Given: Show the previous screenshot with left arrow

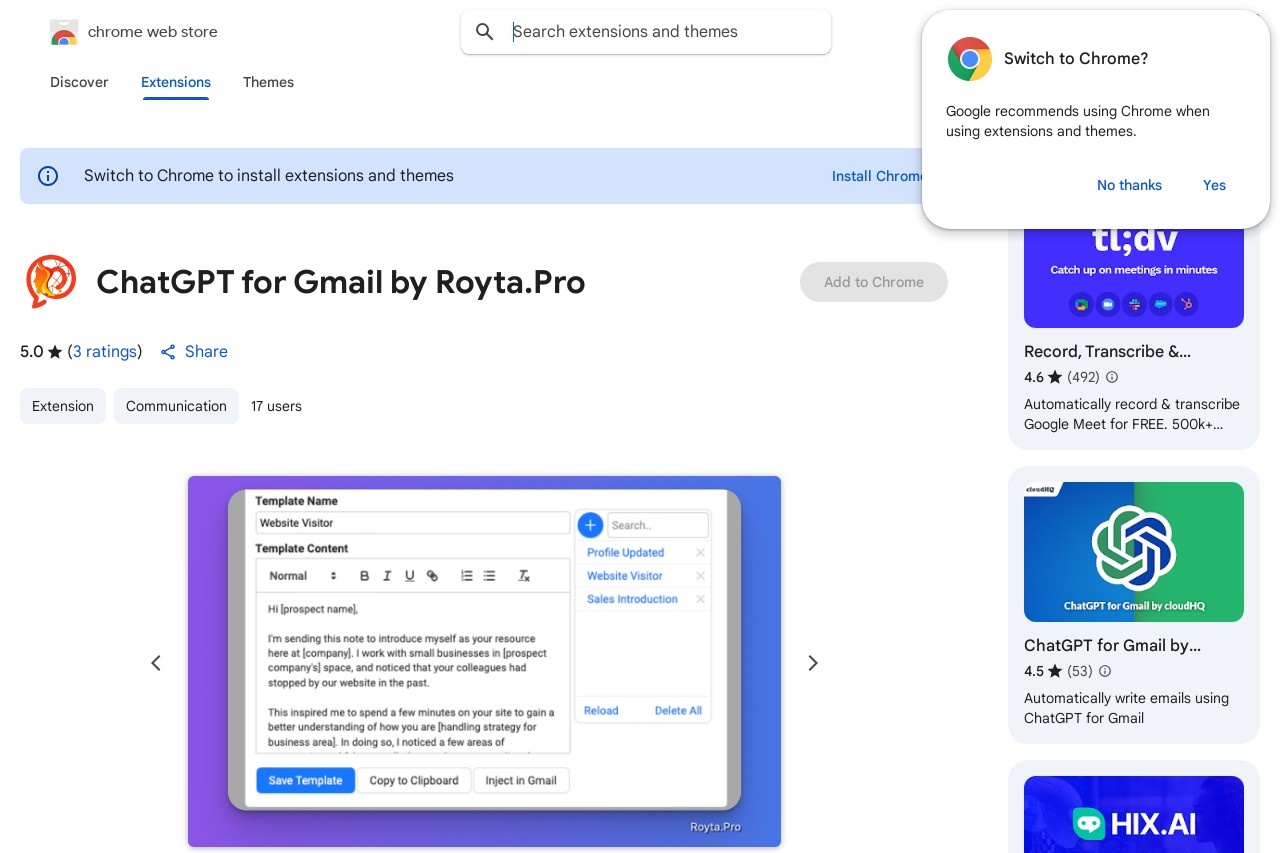Looking at the screenshot, I should pos(156,663).
